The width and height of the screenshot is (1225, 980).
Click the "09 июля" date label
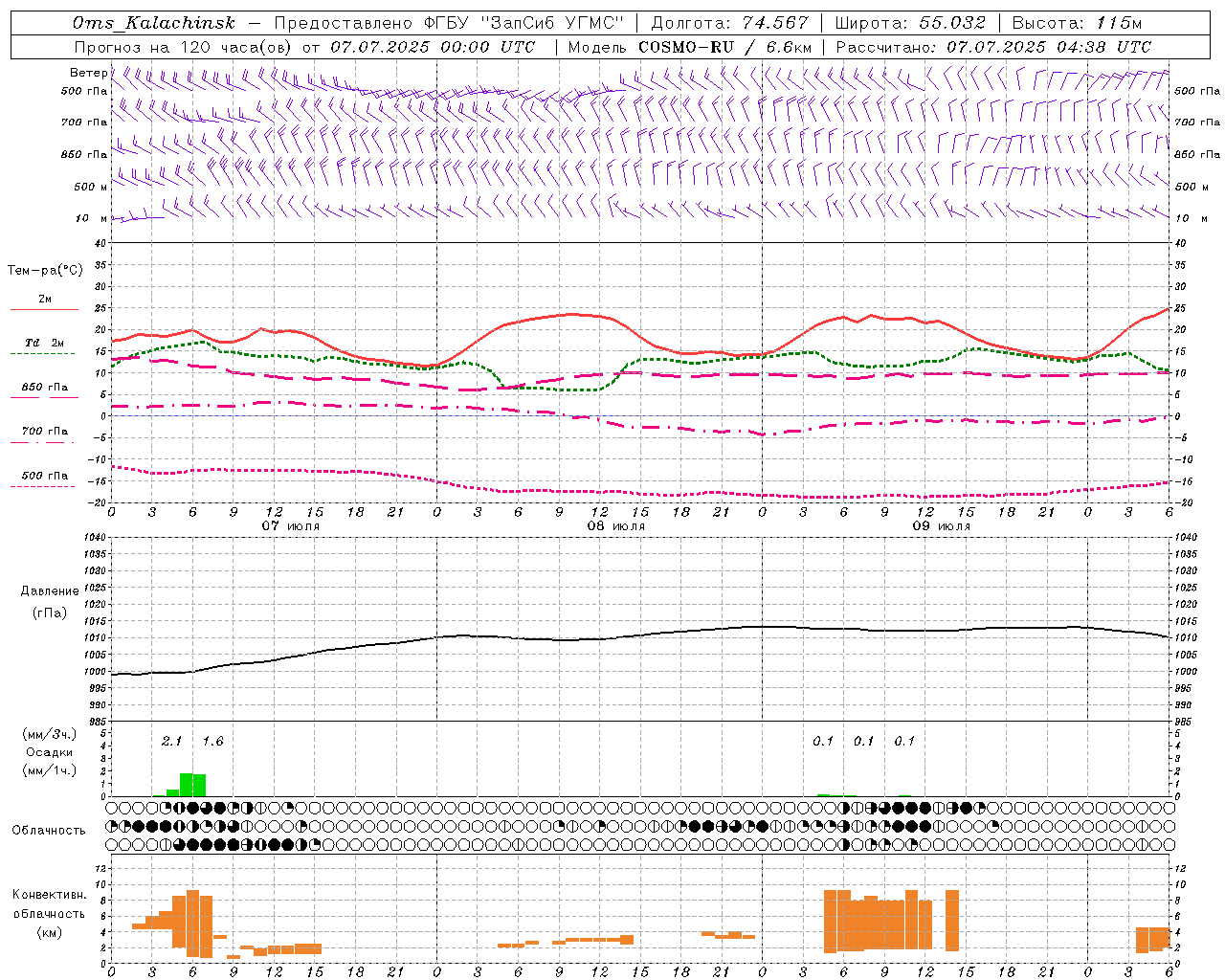(942, 526)
